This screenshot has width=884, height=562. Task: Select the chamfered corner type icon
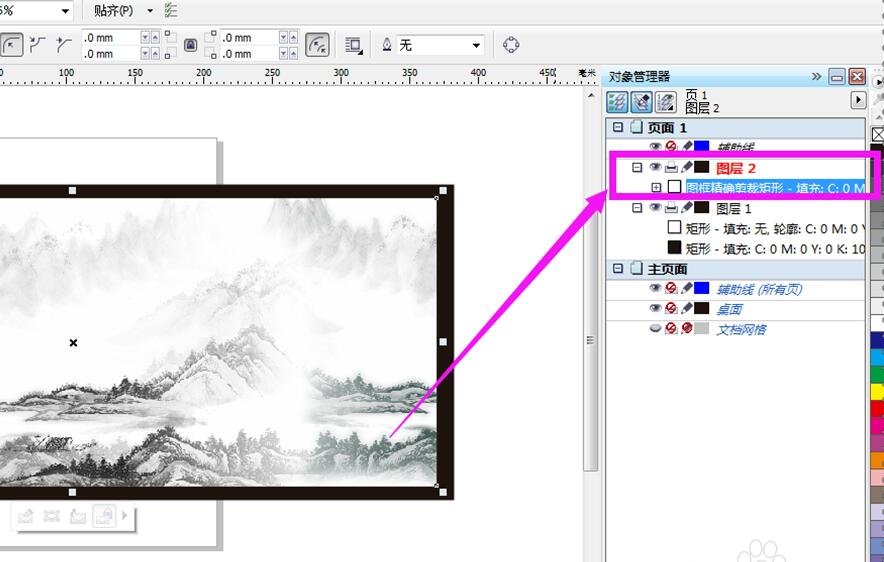[x=64, y=45]
